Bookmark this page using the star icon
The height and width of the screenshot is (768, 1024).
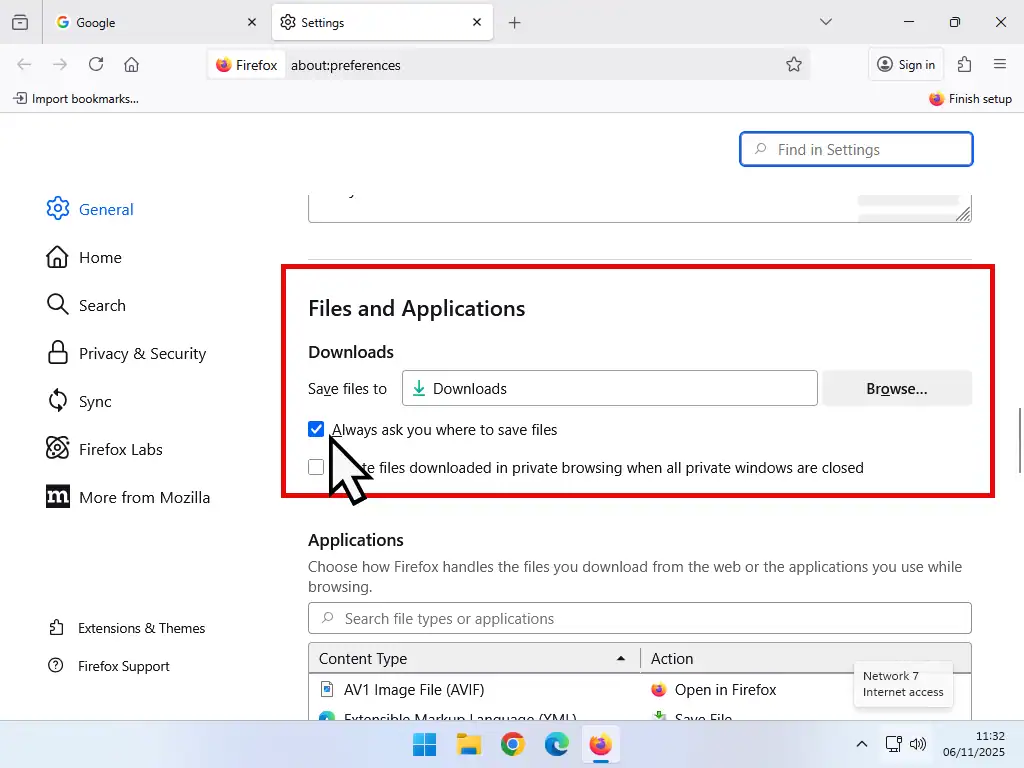[x=794, y=63]
